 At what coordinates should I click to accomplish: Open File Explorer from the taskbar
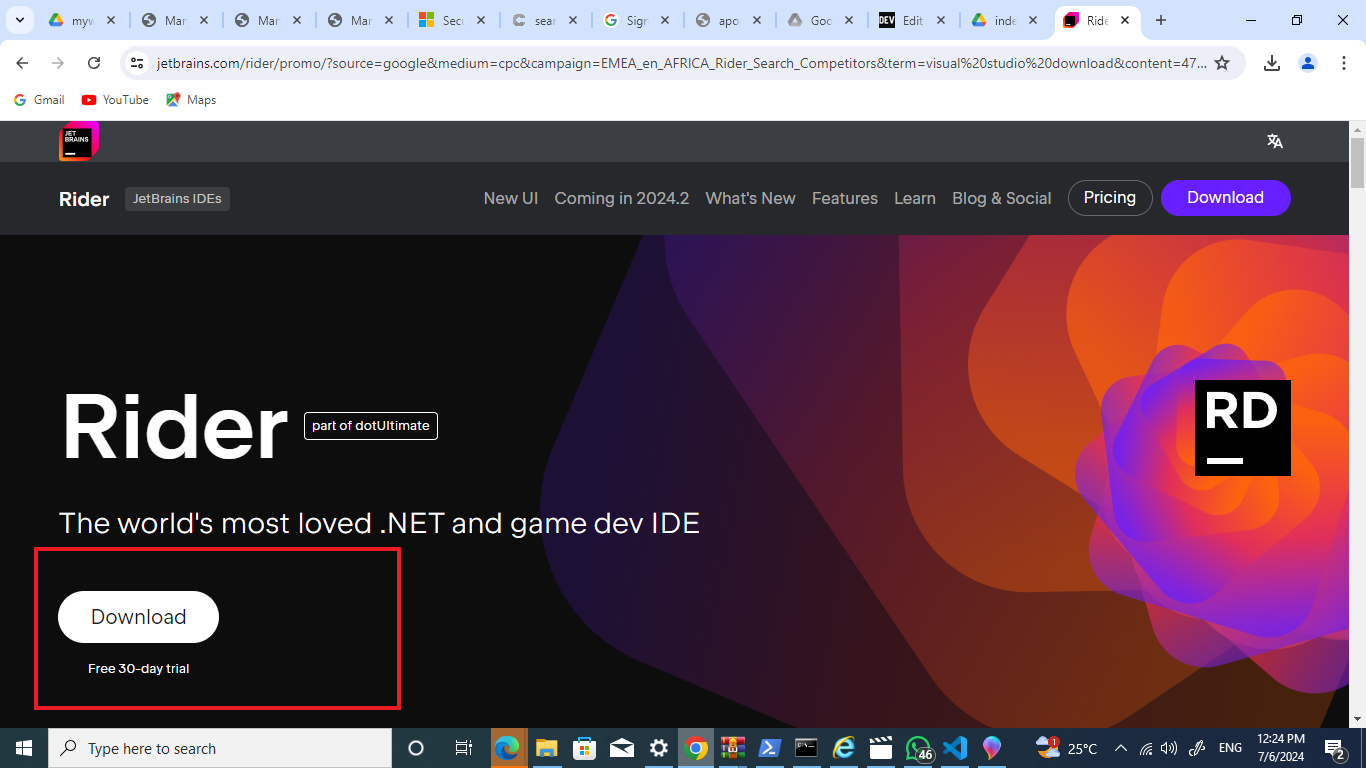tap(546, 748)
